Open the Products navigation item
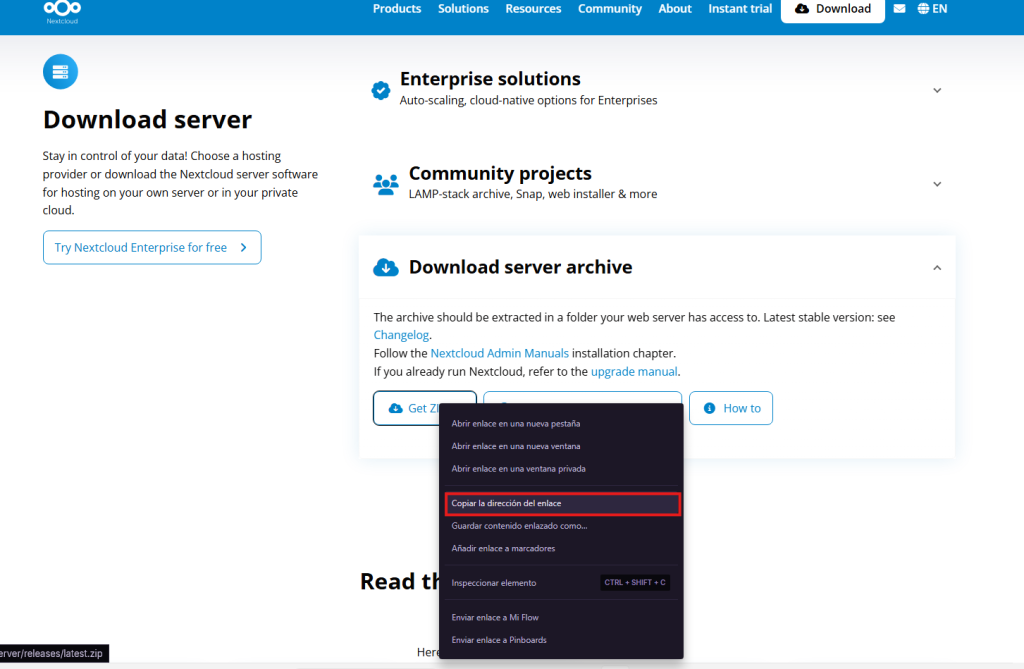The width and height of the screenshot is (1024, 669). point(397,9)
